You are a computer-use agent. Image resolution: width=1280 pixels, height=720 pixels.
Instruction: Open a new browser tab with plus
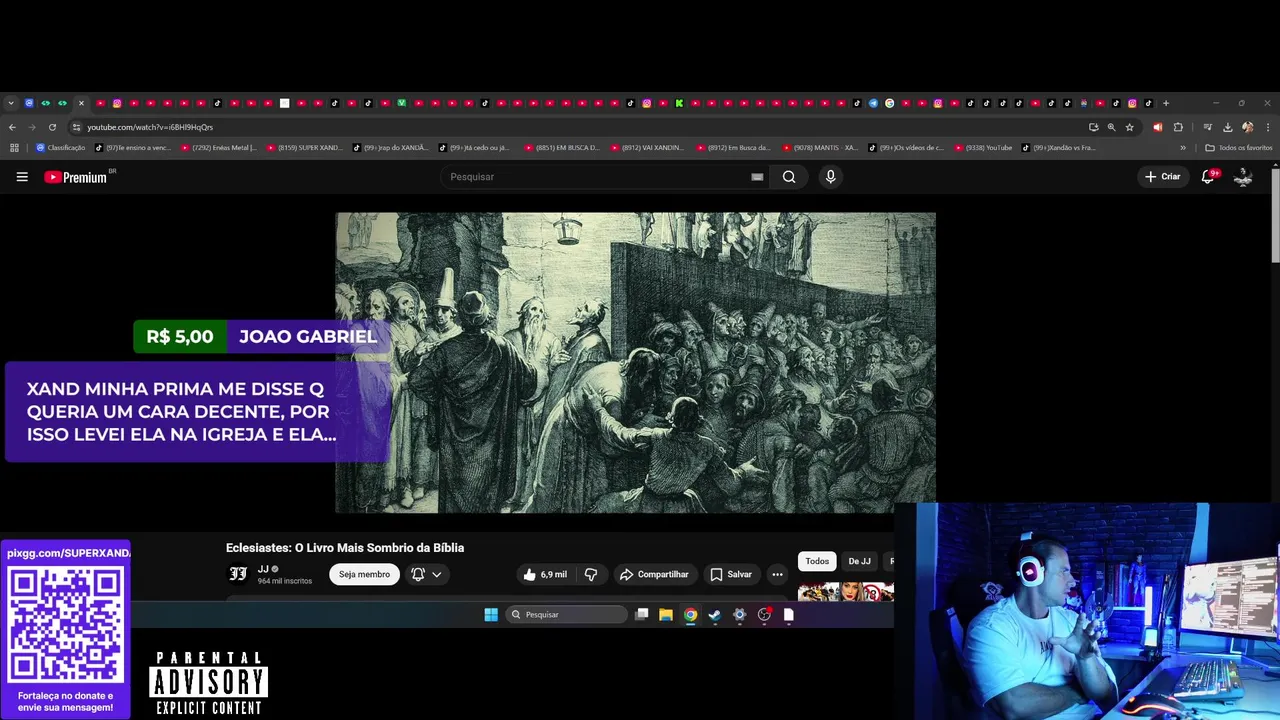click(1165, 103)
